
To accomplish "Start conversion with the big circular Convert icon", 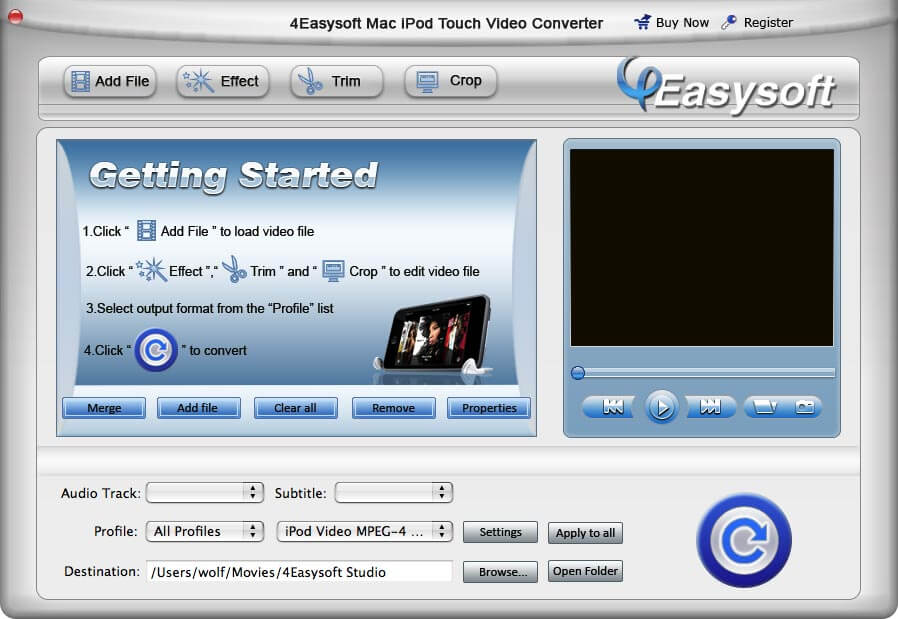I will tap(745, 539).
